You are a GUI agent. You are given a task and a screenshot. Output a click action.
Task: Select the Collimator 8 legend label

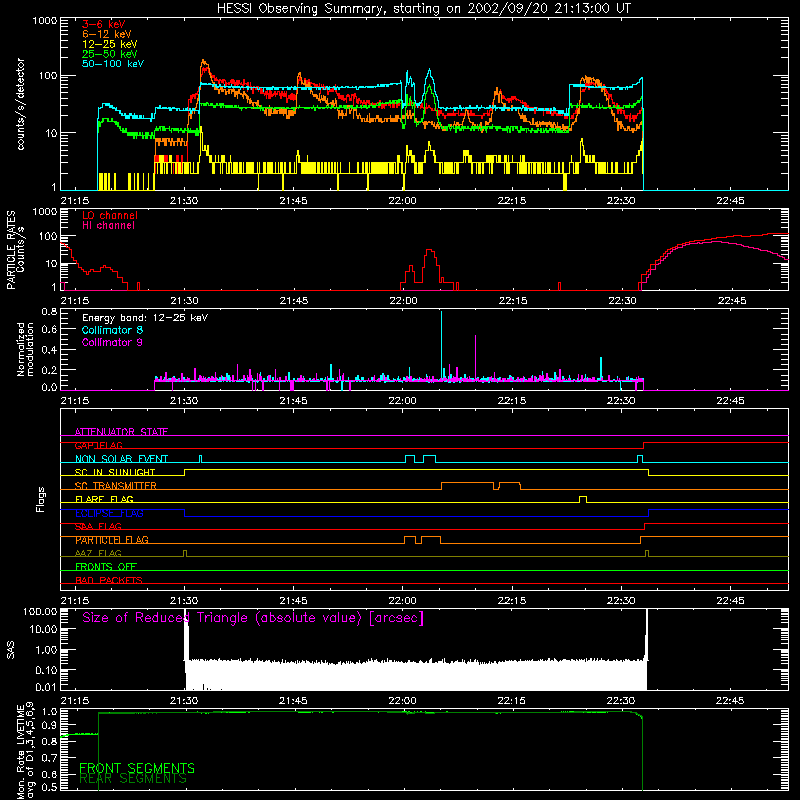[x=112, y=330]
